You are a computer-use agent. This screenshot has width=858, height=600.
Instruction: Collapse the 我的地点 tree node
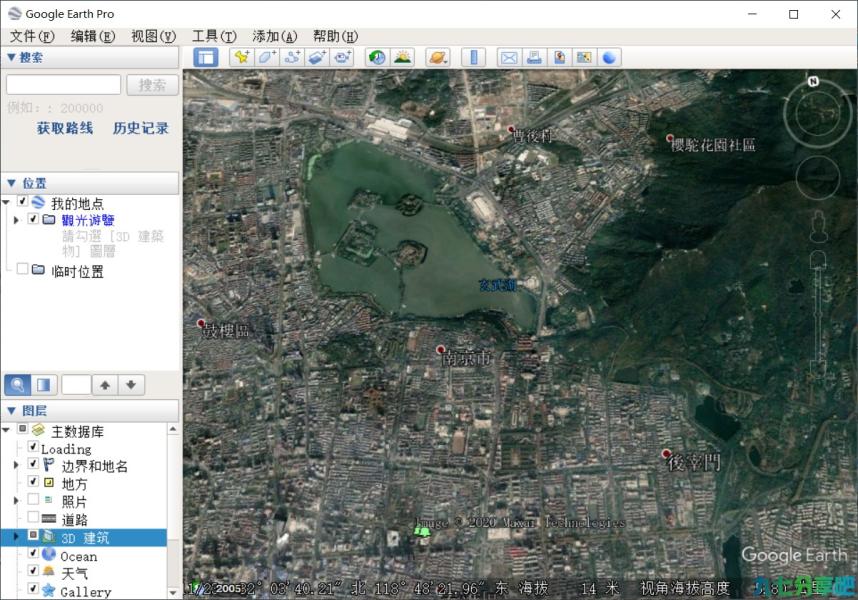point(6,202)
